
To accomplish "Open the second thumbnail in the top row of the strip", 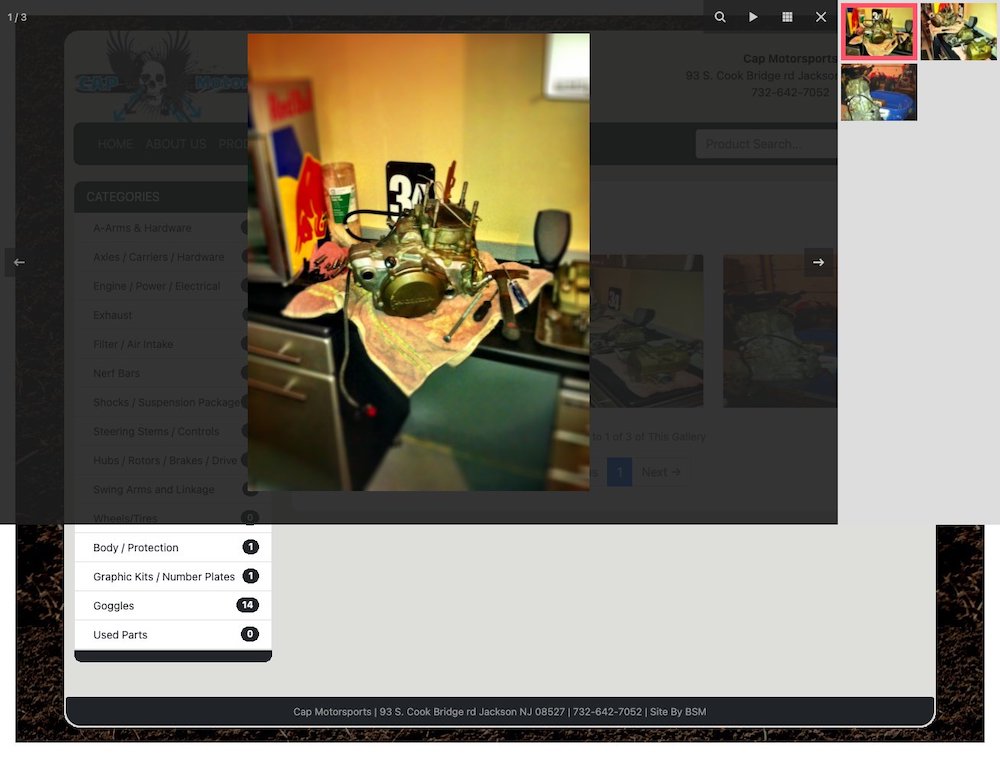I will pyautogui.click(x=959, y=31).
